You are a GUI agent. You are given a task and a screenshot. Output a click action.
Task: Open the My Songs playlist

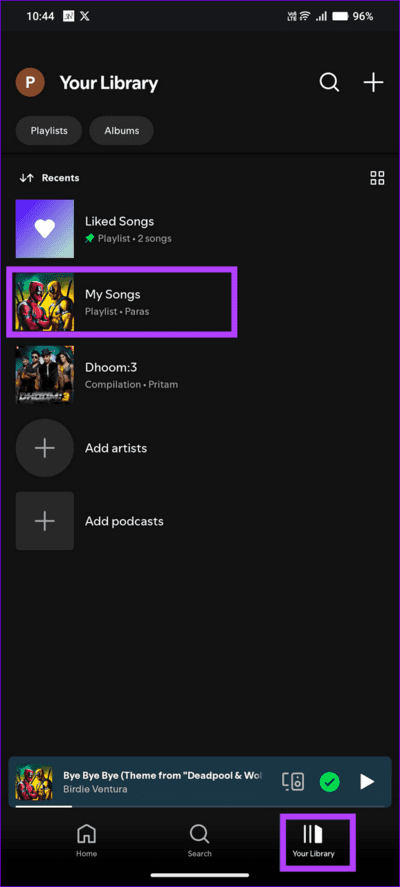pyautogui.click(x=122, y=302)
